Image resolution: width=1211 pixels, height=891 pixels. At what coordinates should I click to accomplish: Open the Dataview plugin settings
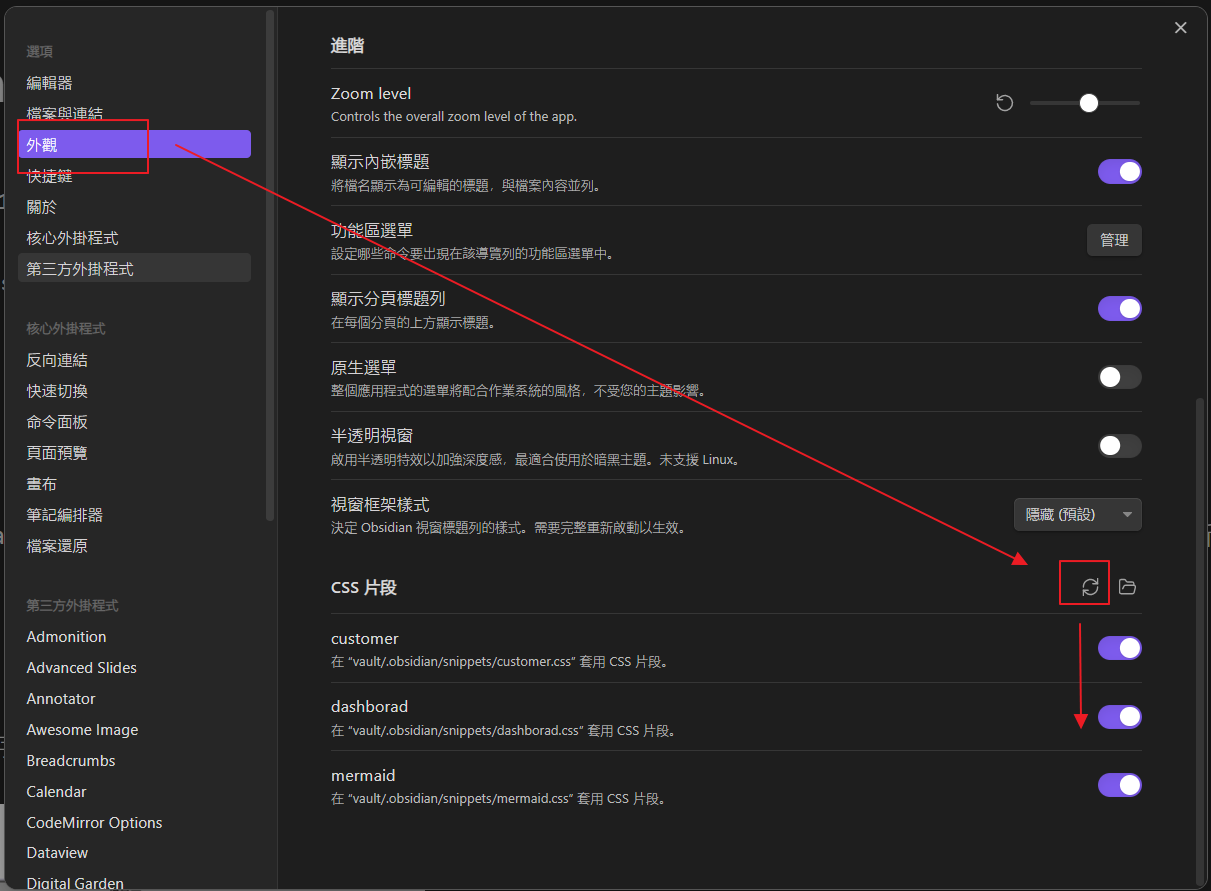pos(57,853)
